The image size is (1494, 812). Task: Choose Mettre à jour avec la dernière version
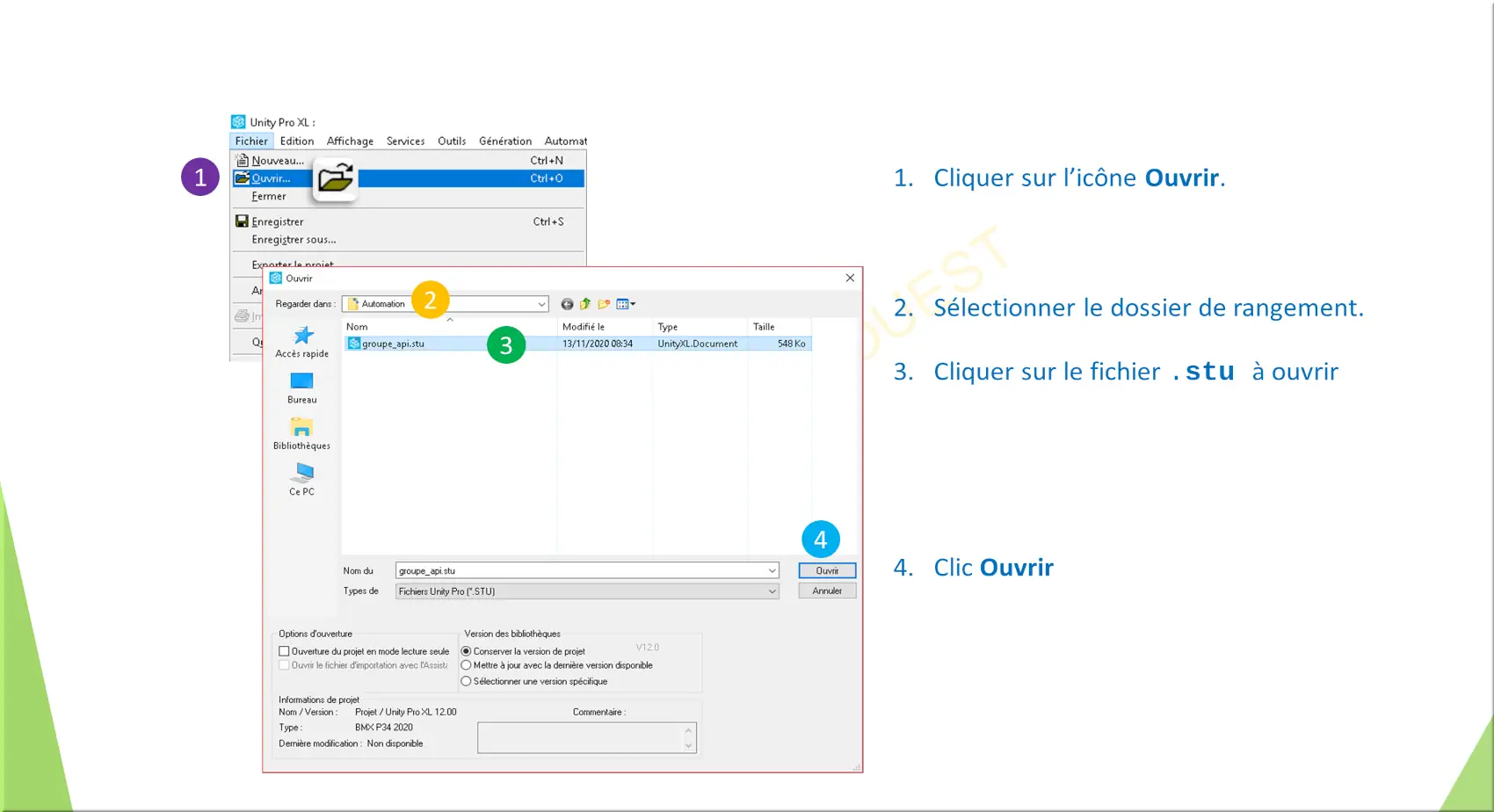point(467,665)
